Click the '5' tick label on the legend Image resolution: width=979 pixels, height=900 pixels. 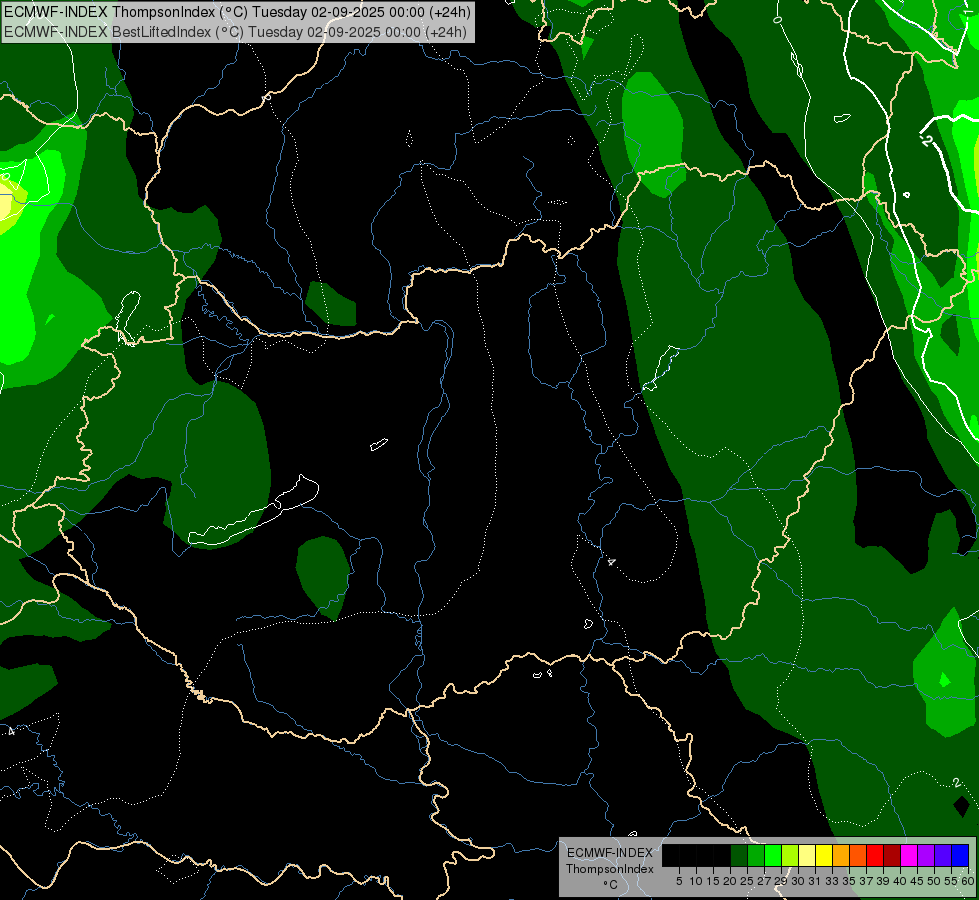679,881
